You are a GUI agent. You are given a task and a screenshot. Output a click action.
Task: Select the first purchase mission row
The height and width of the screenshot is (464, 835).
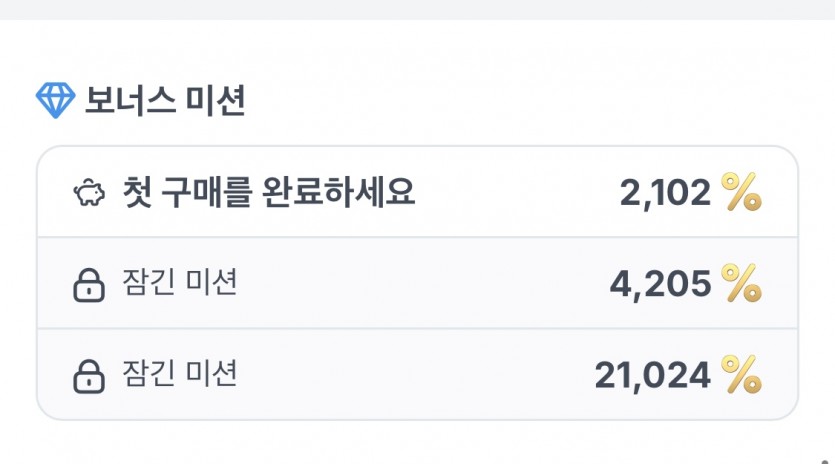coord(418,192)
